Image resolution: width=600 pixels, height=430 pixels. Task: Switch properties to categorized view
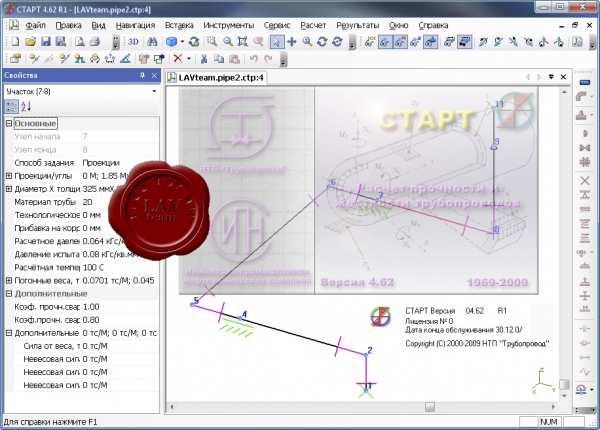click(x=11, y=106)
